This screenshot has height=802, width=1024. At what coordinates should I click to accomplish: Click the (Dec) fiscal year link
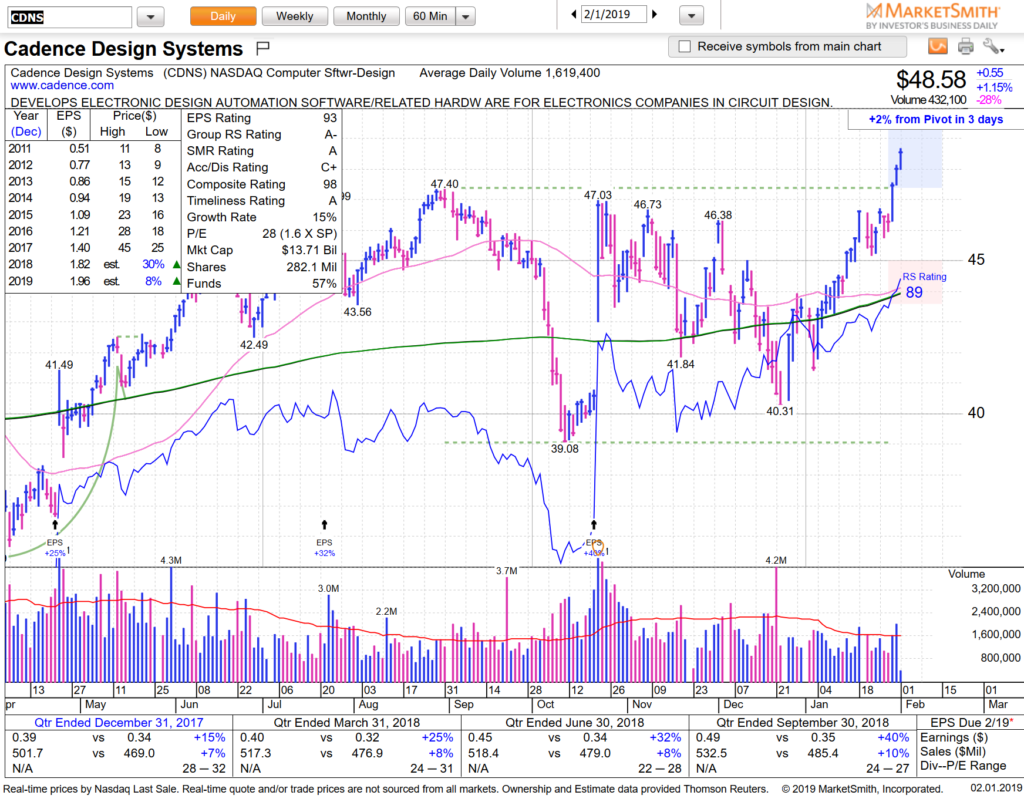click(26, 131)
